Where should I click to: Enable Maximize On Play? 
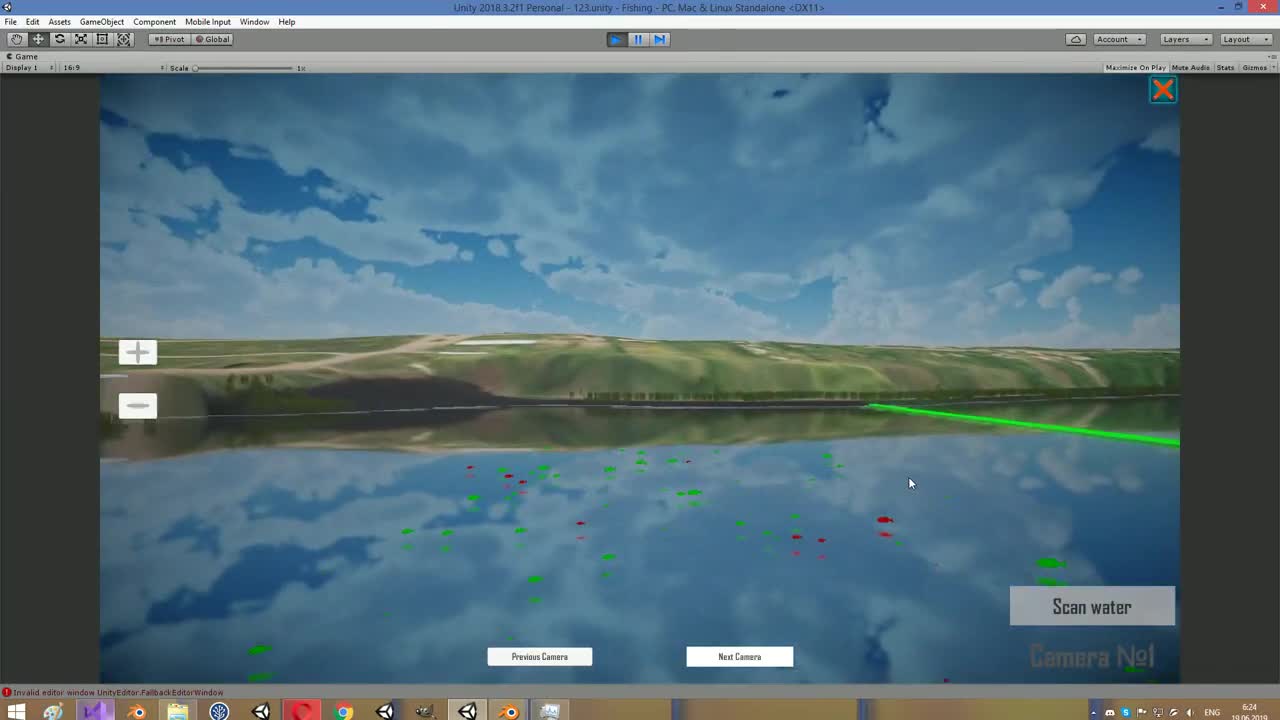point(1135,67)
